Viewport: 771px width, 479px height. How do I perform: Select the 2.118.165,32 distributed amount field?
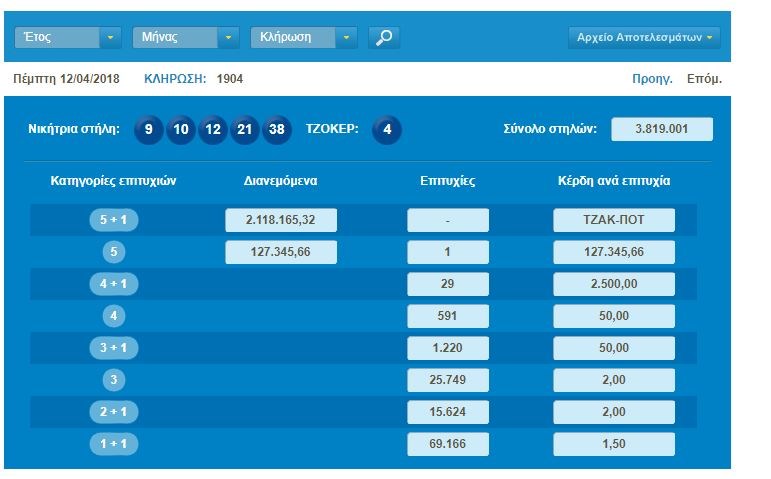281,220
